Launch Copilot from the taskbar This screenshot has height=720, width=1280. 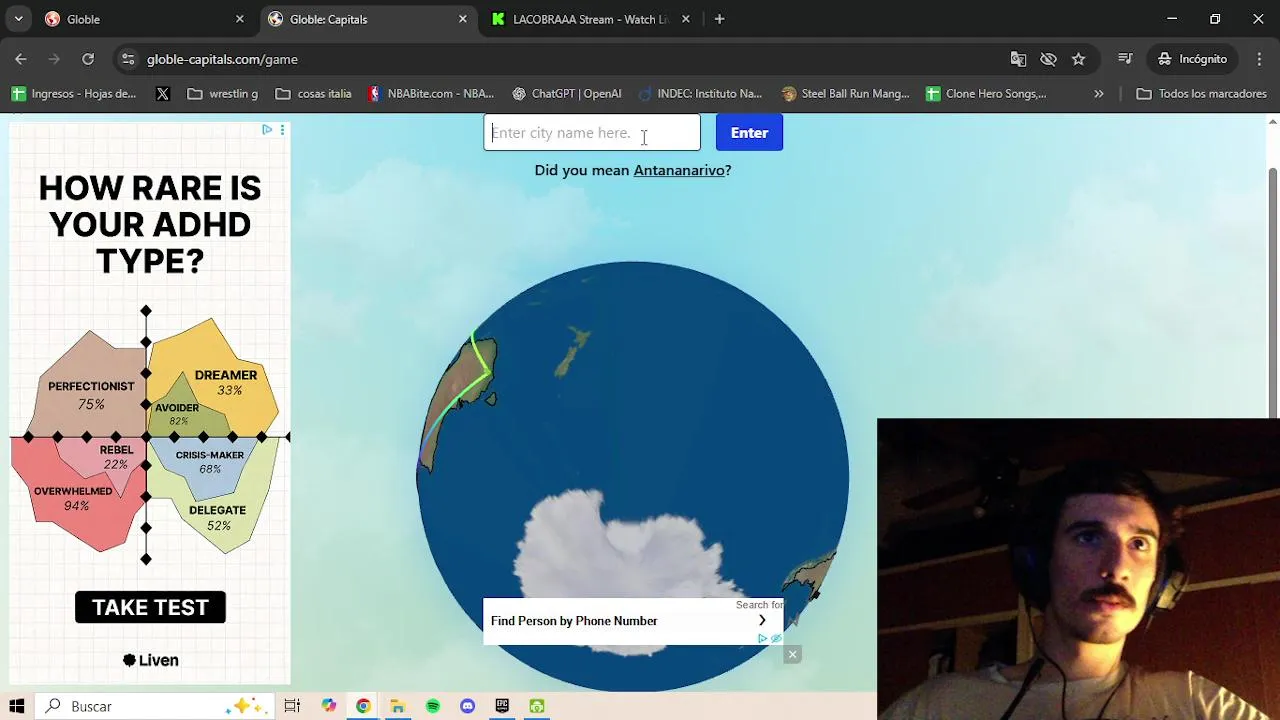pos(329,706)
